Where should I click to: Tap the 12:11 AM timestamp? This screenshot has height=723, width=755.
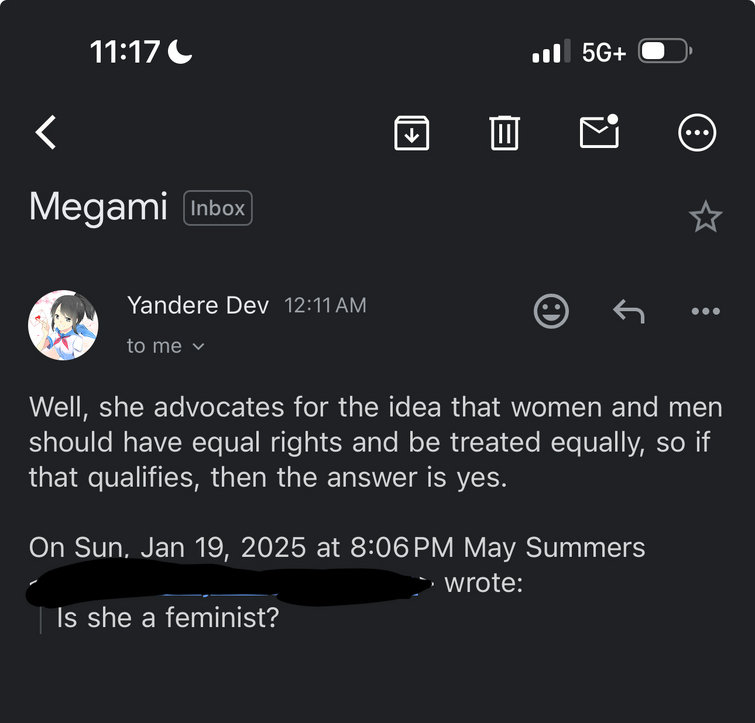click(x=325, y=306)
